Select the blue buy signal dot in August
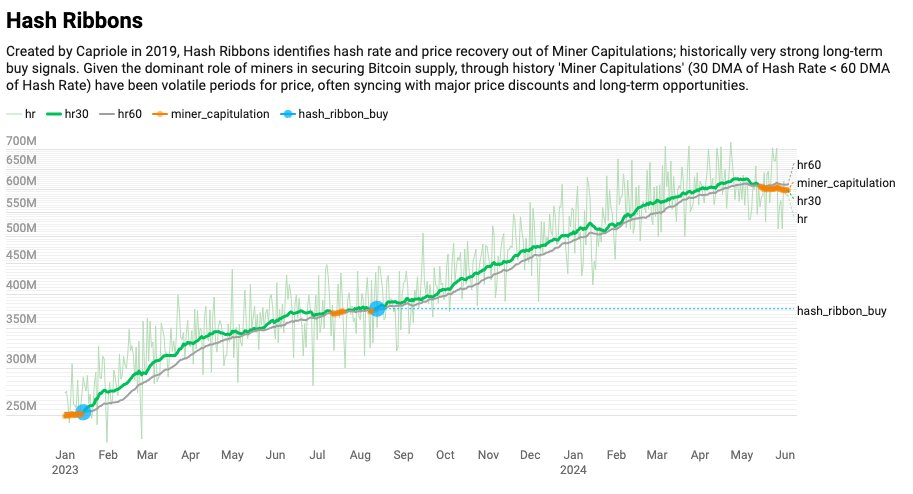This screenshot has width=913, height=494. pos(377,309)
